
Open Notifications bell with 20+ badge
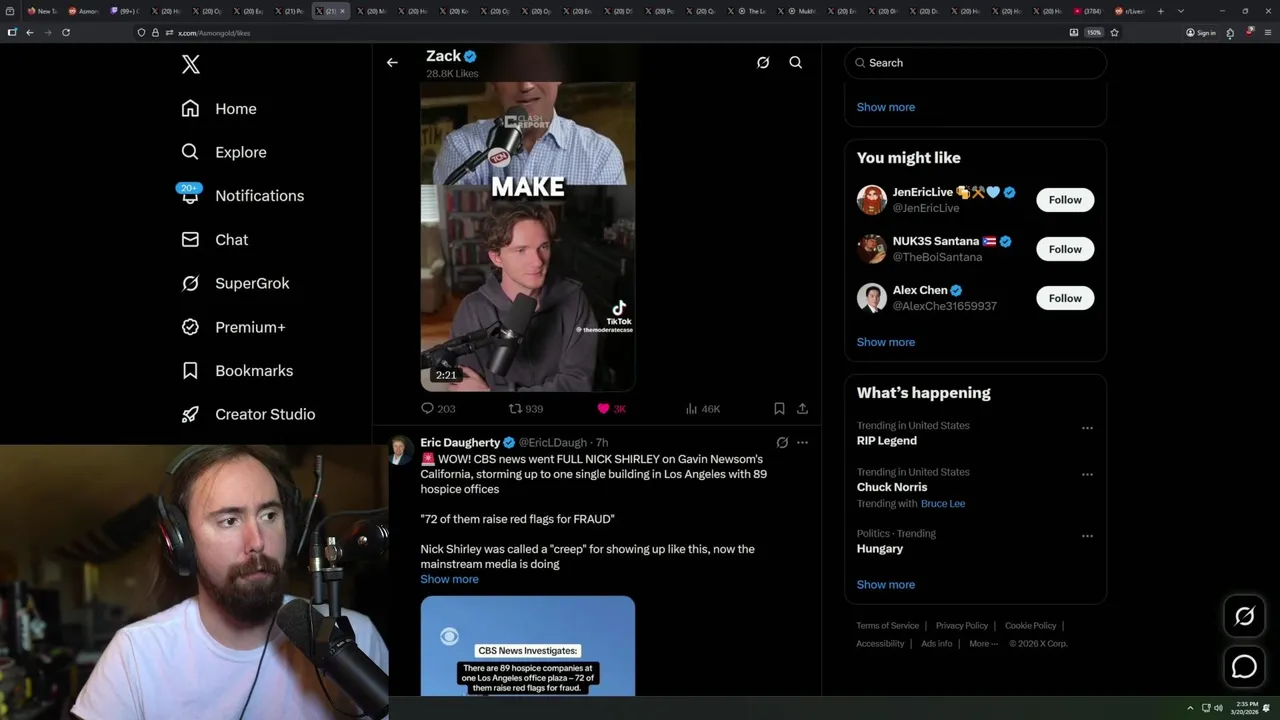(190, 194)
